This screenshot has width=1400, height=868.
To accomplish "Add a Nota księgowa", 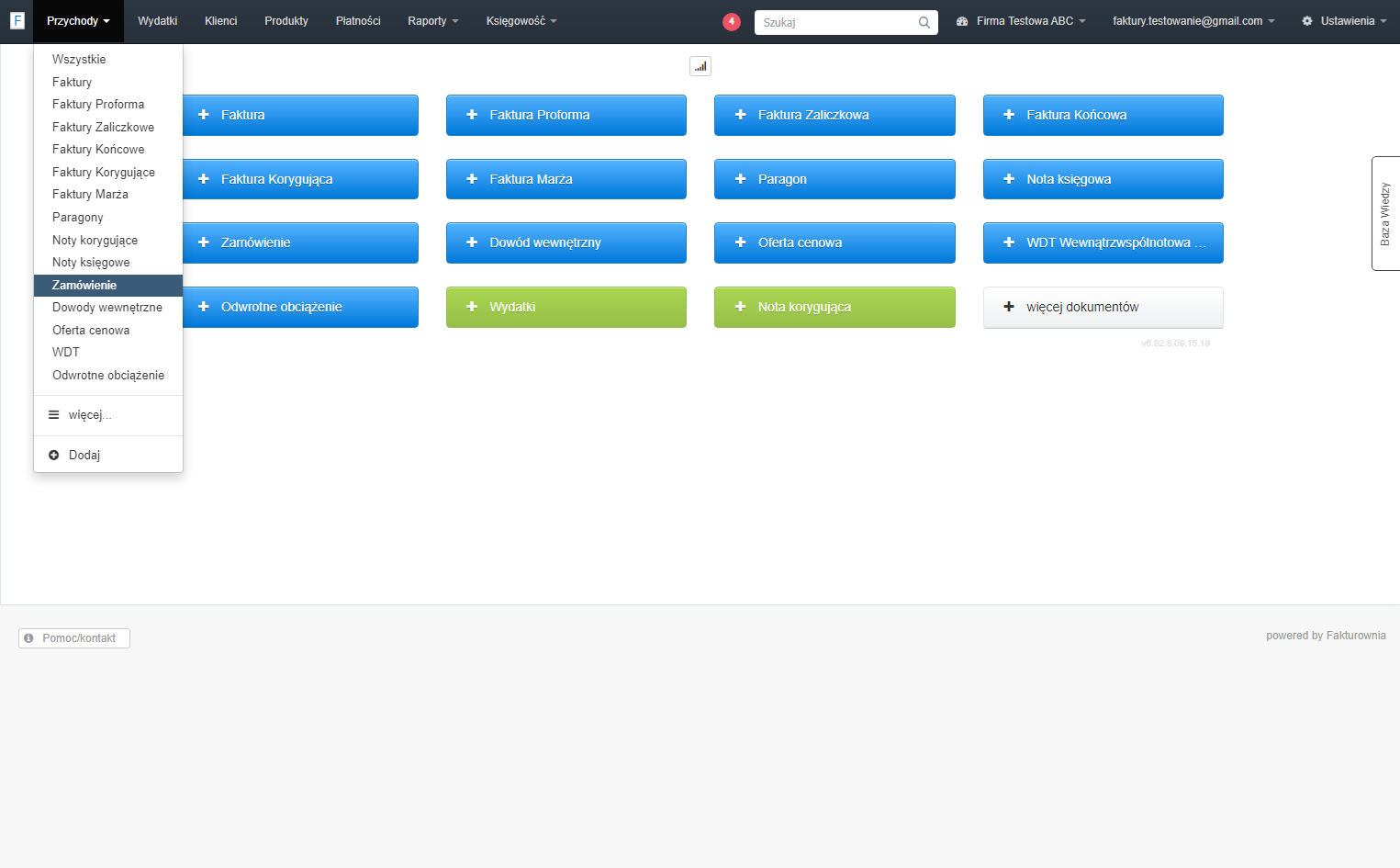I will click(1103, 179).
